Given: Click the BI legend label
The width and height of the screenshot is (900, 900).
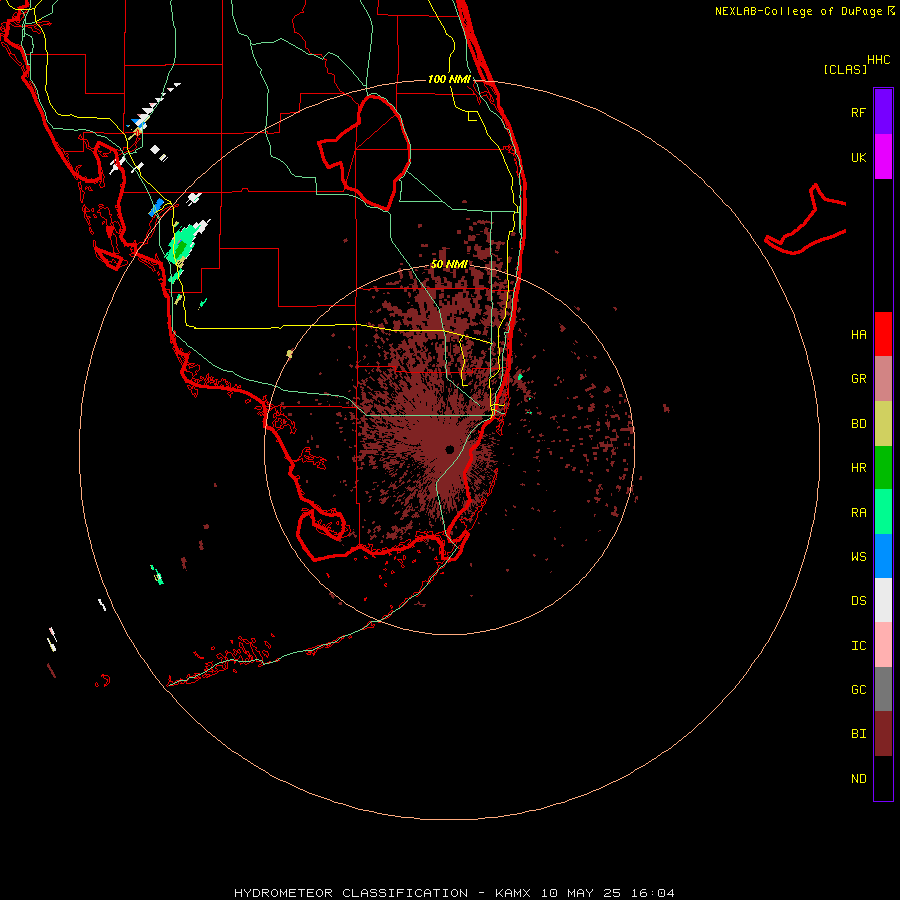Looking at the screenshot, I should [x=858, y=734].
